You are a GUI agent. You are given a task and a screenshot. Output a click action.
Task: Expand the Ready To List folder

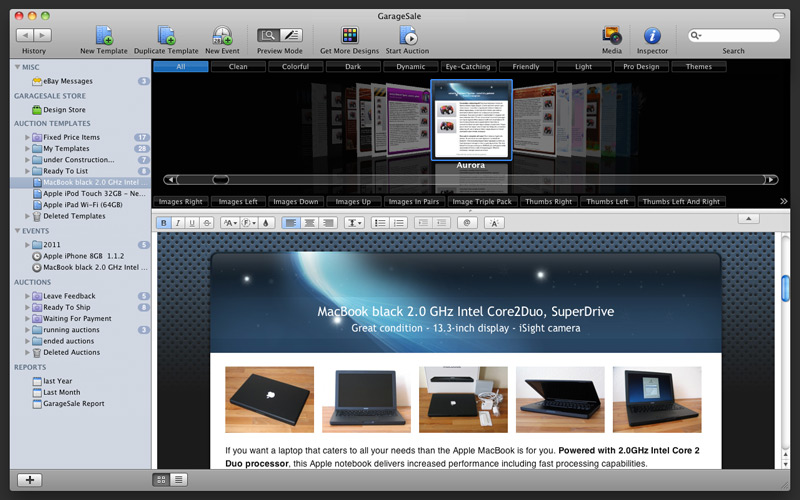(27, 171)
